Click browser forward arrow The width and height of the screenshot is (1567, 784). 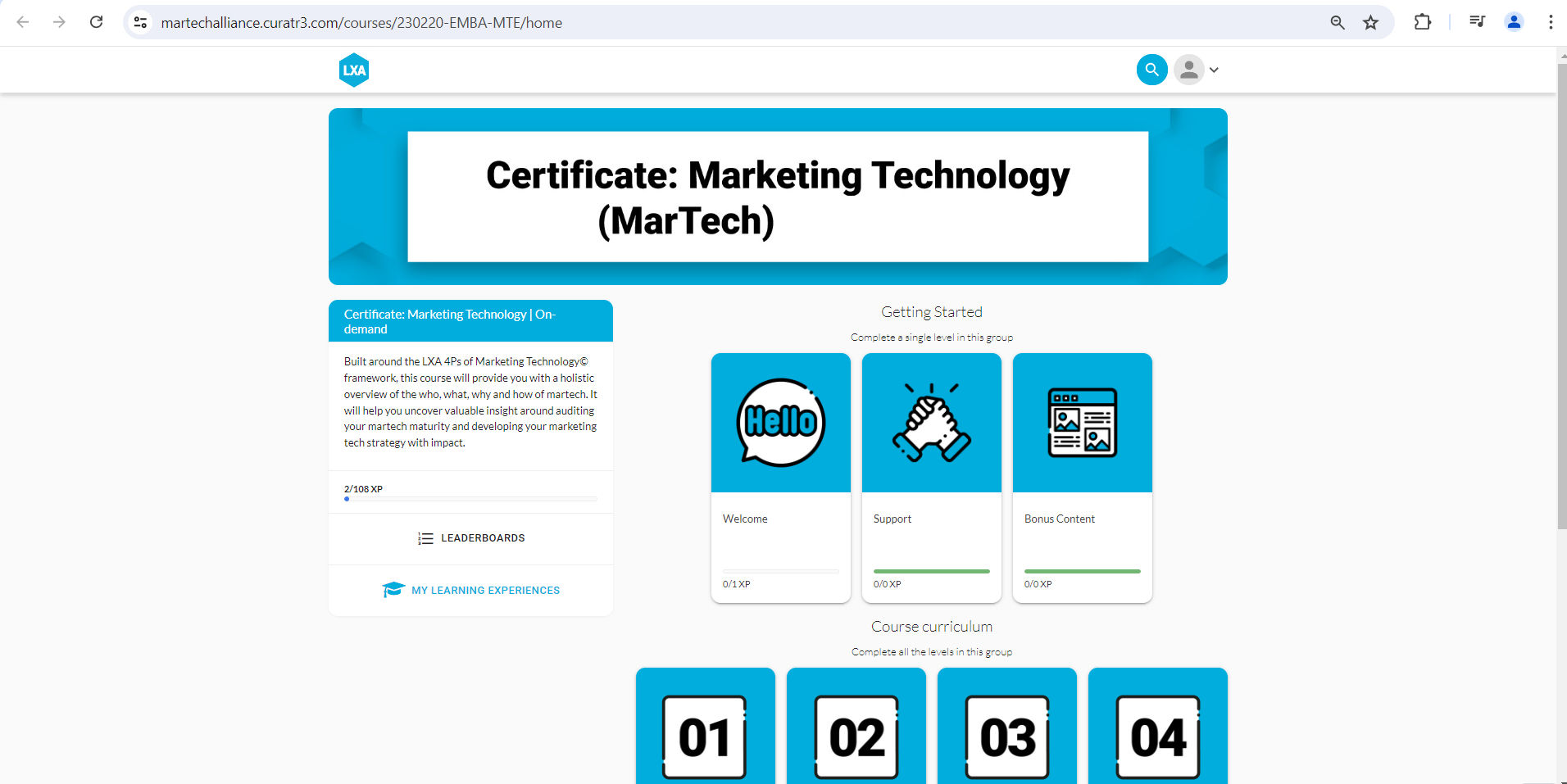coord(59,22)
